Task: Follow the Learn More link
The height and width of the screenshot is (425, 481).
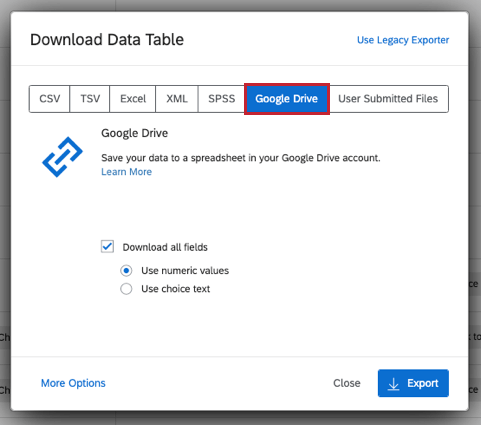Action: (126, 172)
